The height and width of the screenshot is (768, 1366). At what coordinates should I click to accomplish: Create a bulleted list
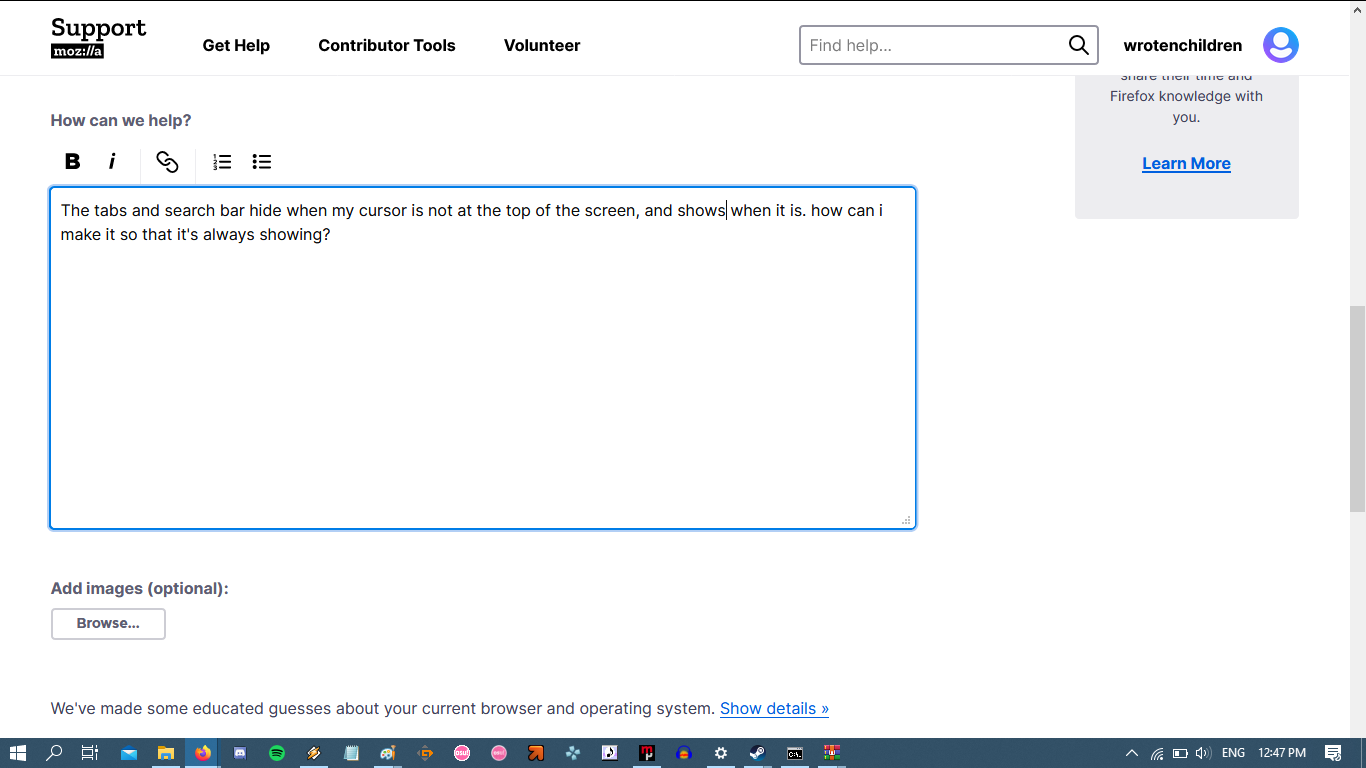tap(261, 161)
